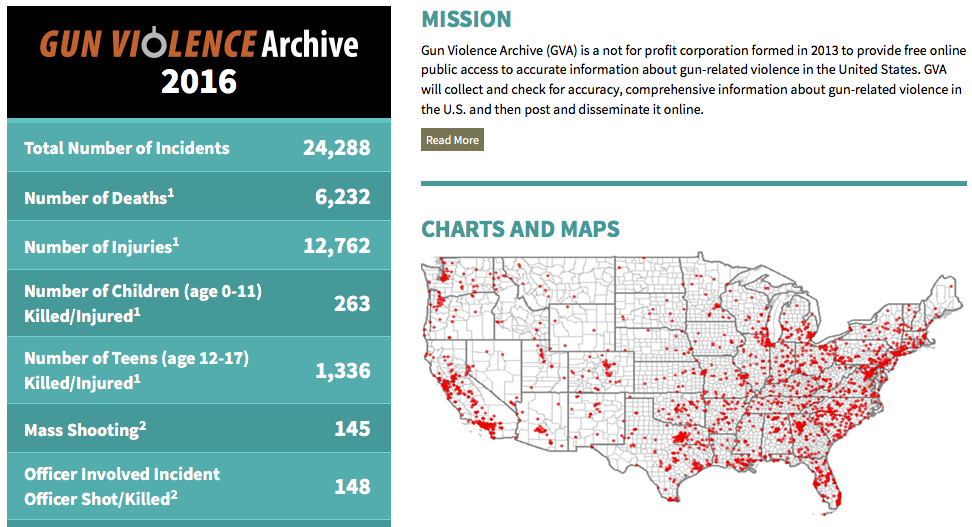Click the 6,232 deaths figure
Screen dimensions: 972x527
pyautogui.click(x=342, y=198)
